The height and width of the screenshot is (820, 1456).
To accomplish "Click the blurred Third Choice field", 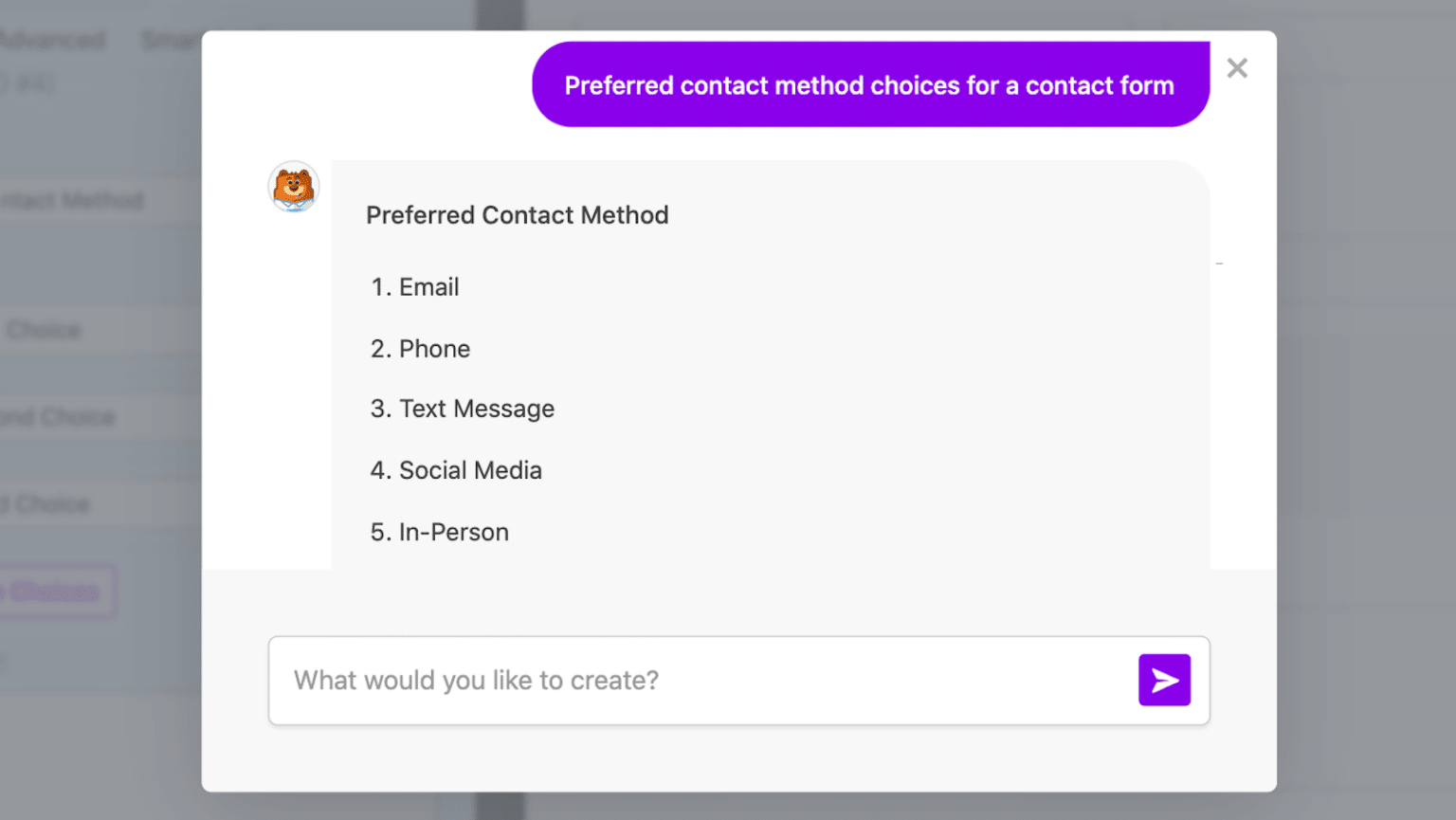I will pos(52,503).
